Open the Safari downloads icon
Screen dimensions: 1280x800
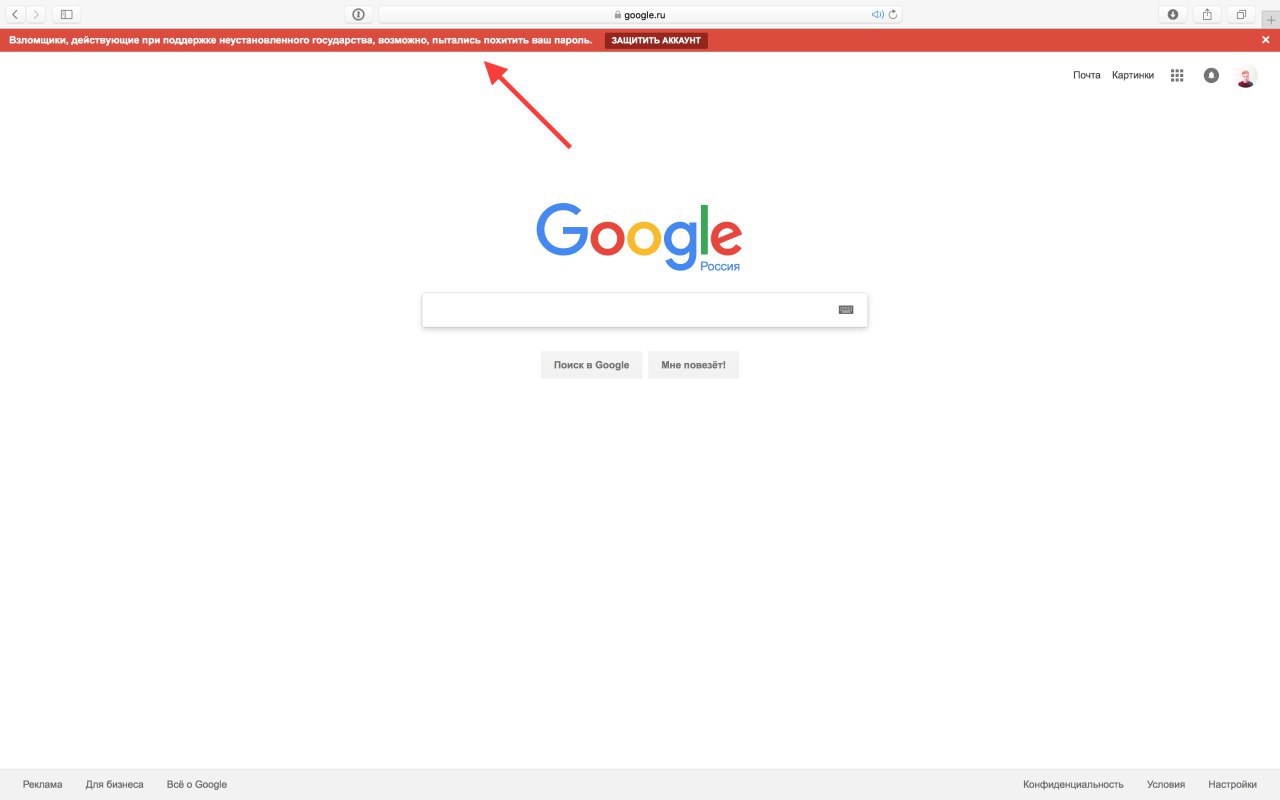(1173, 14)
